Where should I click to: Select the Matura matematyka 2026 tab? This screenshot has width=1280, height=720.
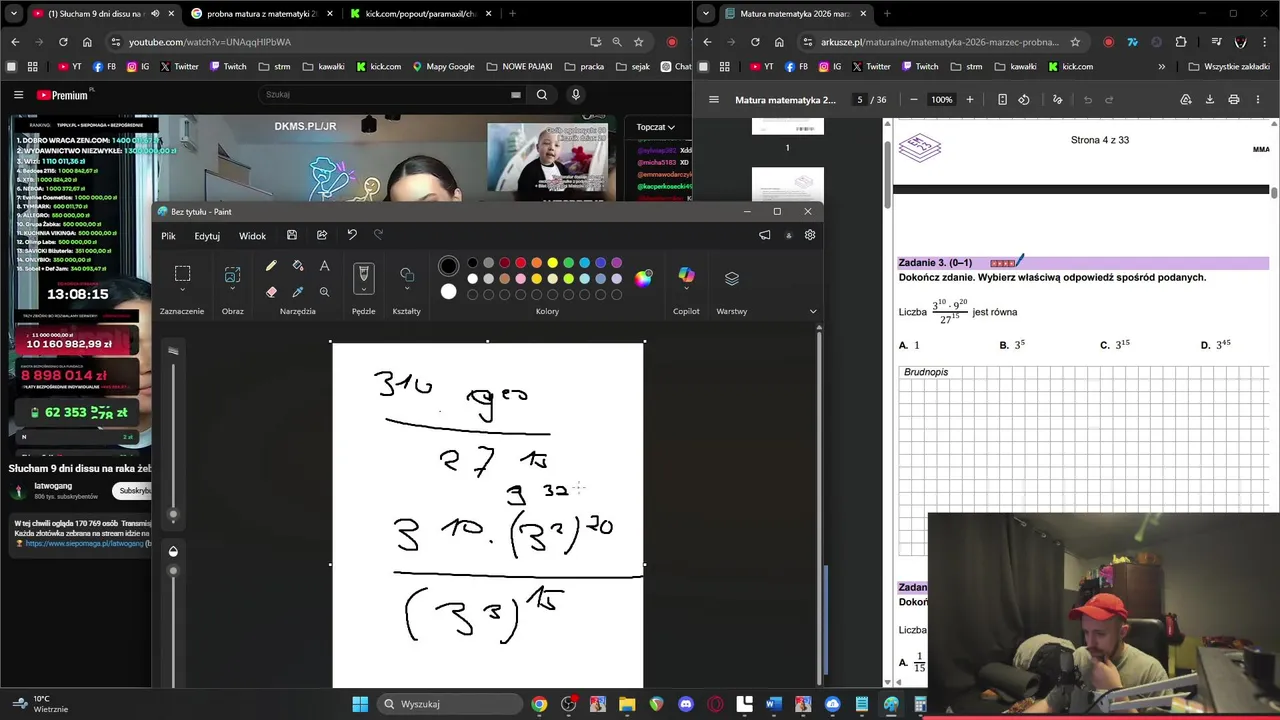click(x=795, y=14)
